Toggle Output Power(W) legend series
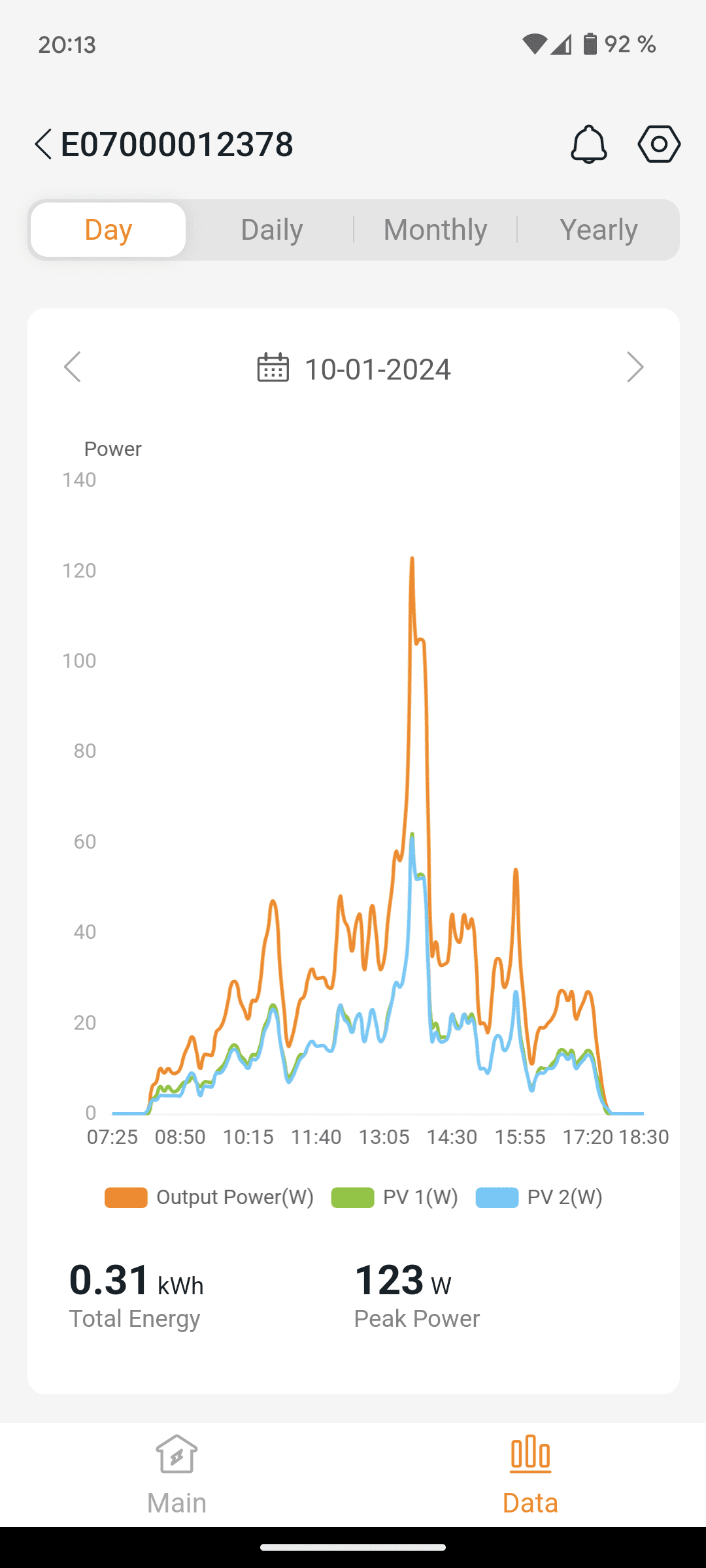 209,1197
